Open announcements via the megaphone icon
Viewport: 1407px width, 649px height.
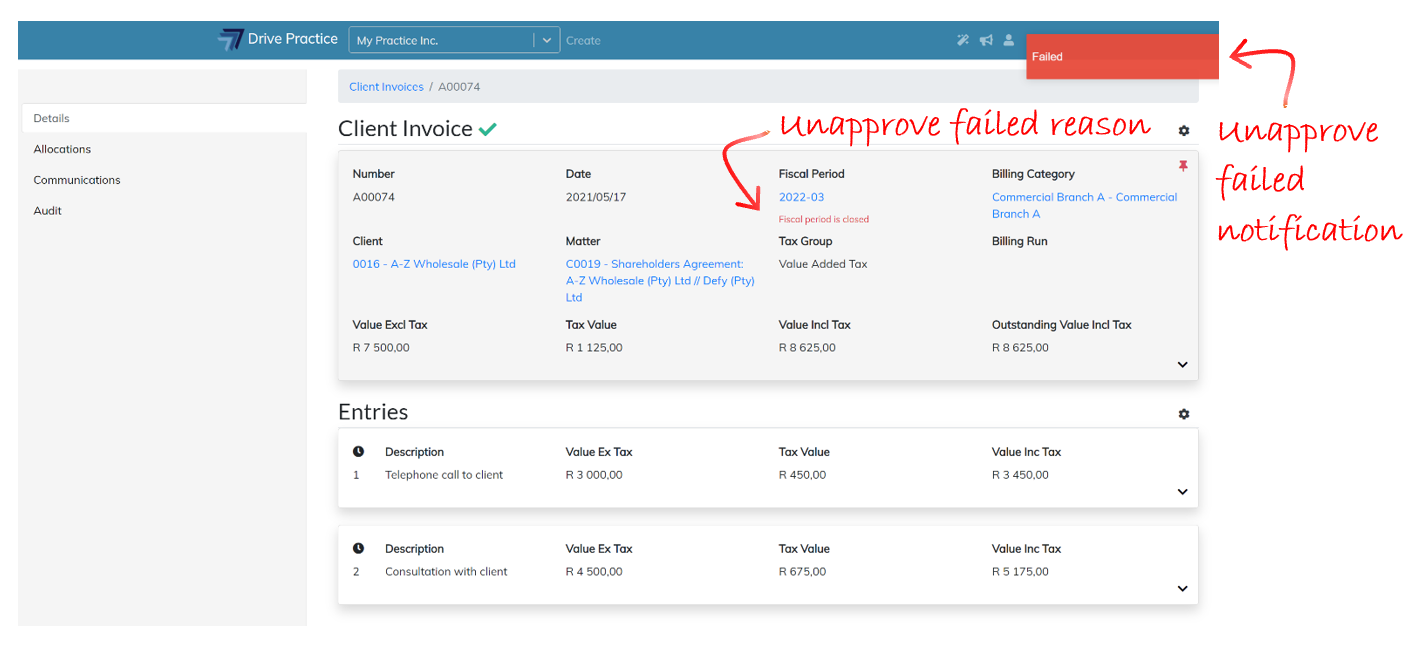[x=986, y=40]
